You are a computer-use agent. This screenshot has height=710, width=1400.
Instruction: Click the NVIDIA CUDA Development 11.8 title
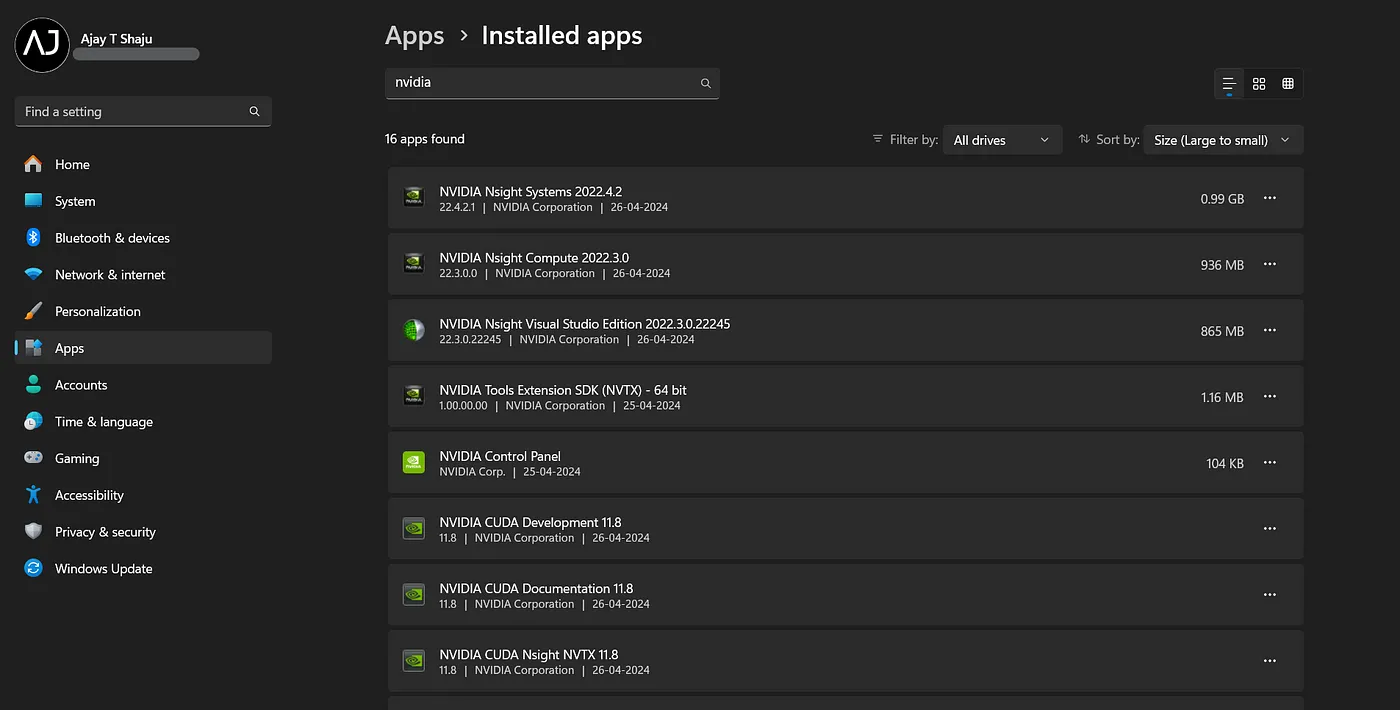click(530, 522)
